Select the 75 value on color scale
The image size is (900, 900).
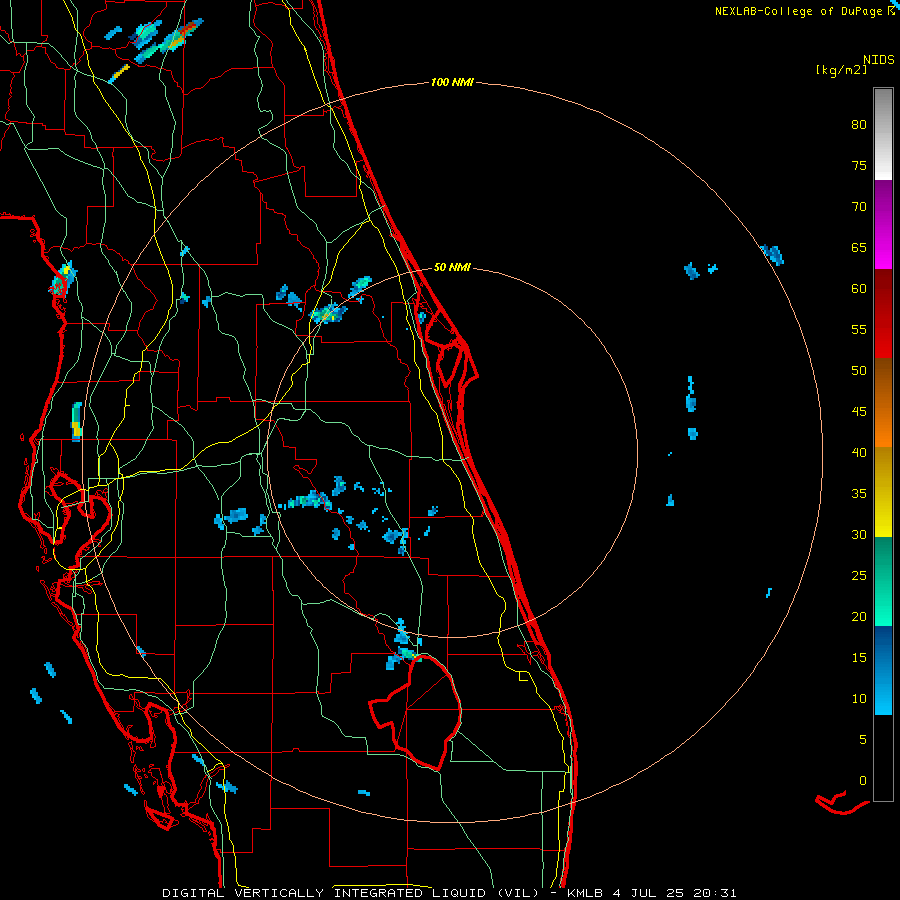click(859, 166)
